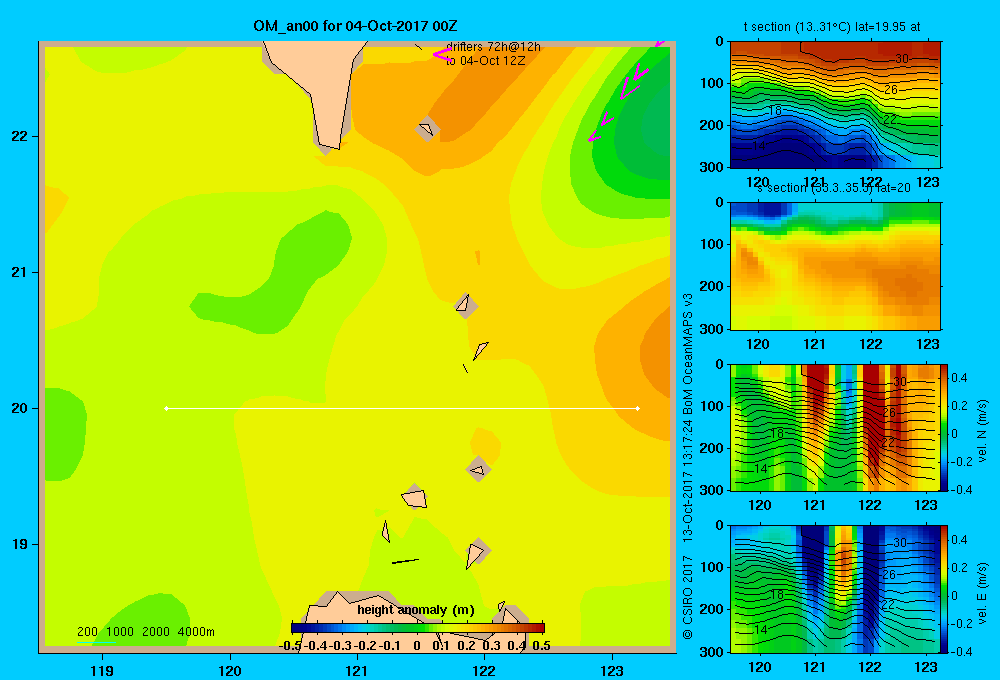Click the 0.4 tick label on the vel. N colorbar
Image resolution: width=1000 pixels, height=680 pixels.
[x=959, y=378]
